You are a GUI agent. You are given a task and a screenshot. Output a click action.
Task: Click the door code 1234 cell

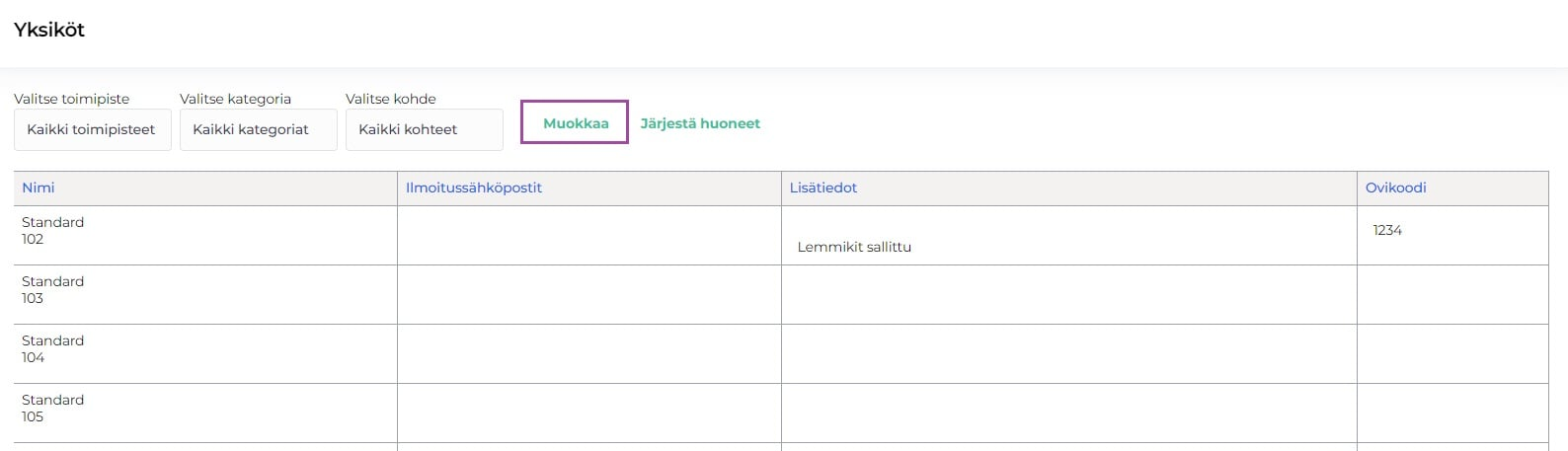pyautogui.click(x=1387, y=230)
